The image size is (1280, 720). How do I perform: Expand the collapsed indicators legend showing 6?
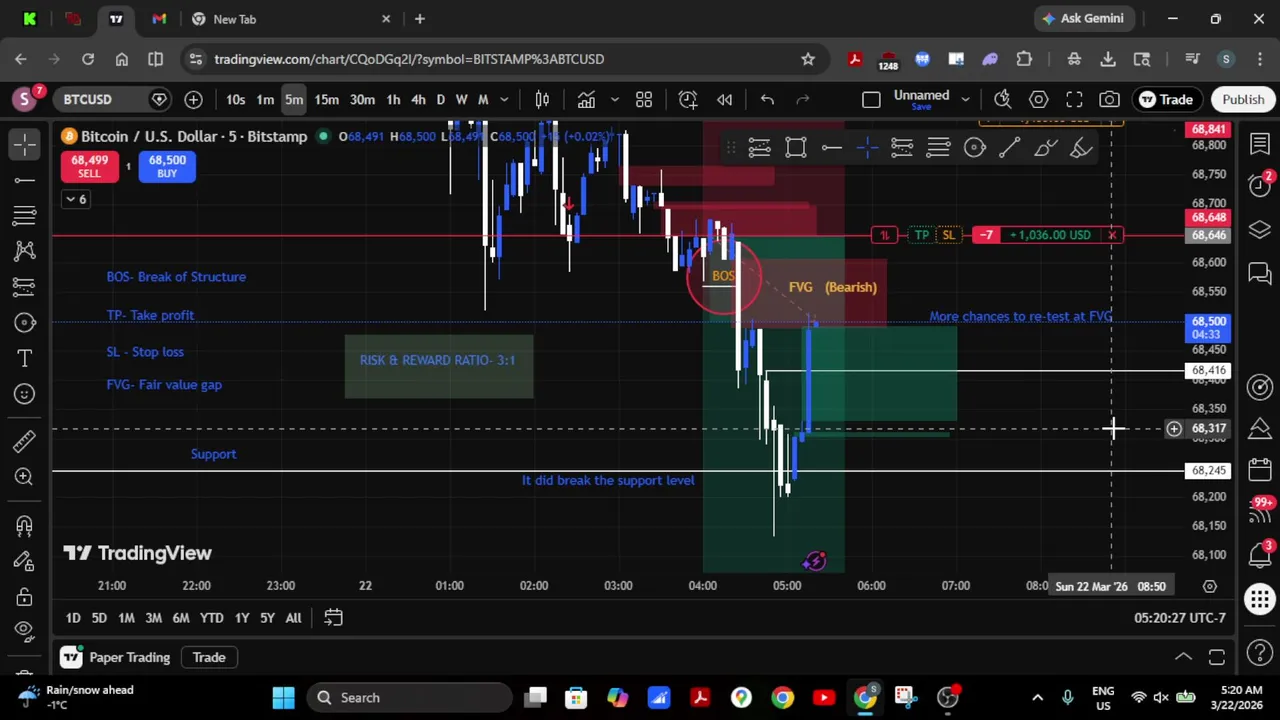(x=76, y=199)
